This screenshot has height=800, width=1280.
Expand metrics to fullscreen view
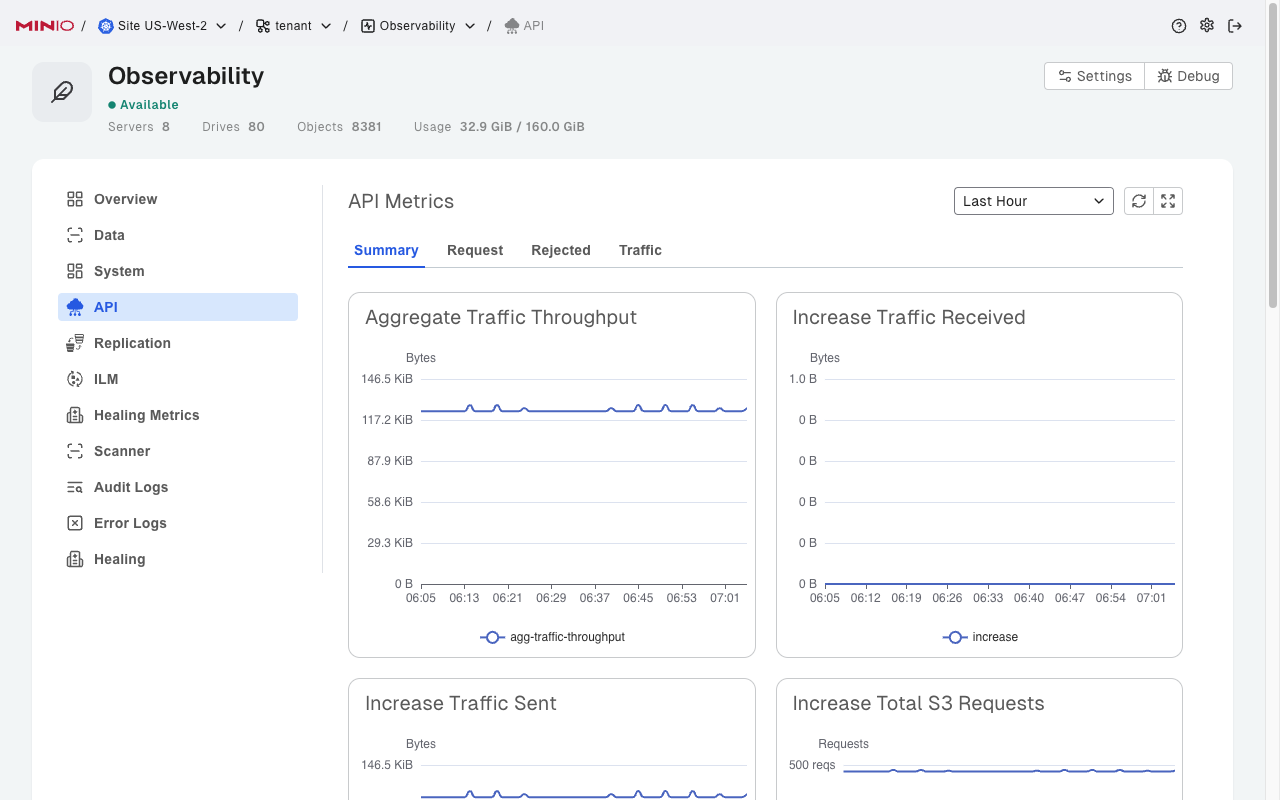pyautogui.click(x=1168, y=201)
